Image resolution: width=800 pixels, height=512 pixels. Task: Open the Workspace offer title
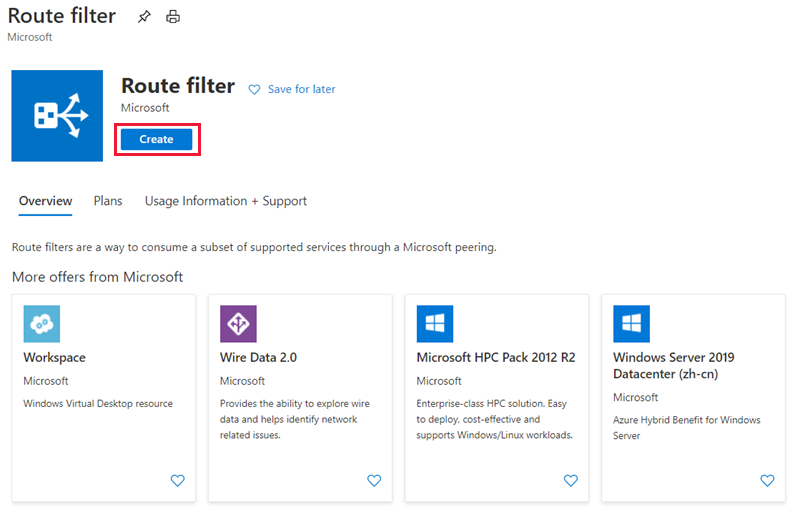[55, 357]
